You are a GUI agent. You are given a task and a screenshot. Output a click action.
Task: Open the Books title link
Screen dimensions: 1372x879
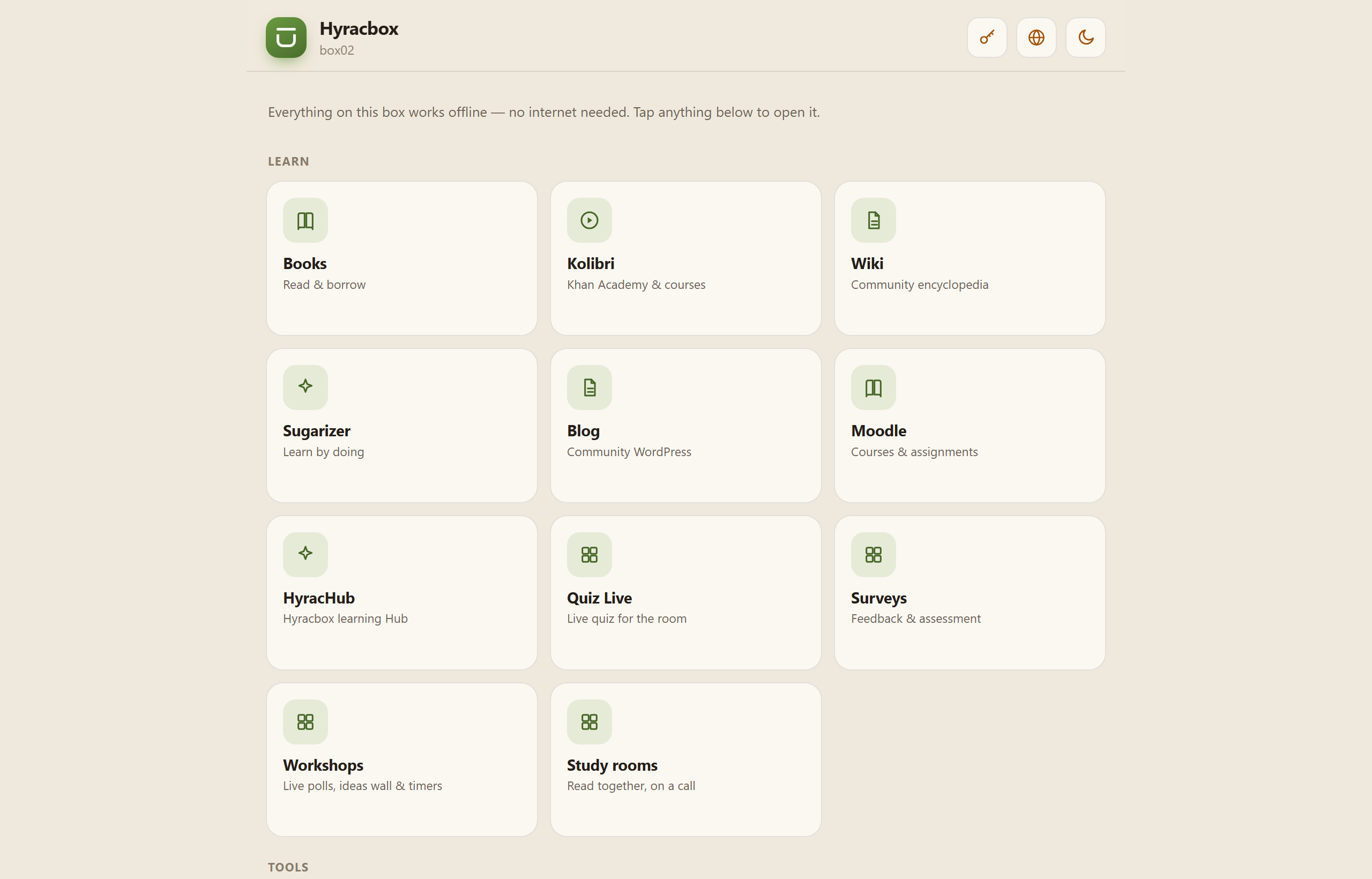305,263
